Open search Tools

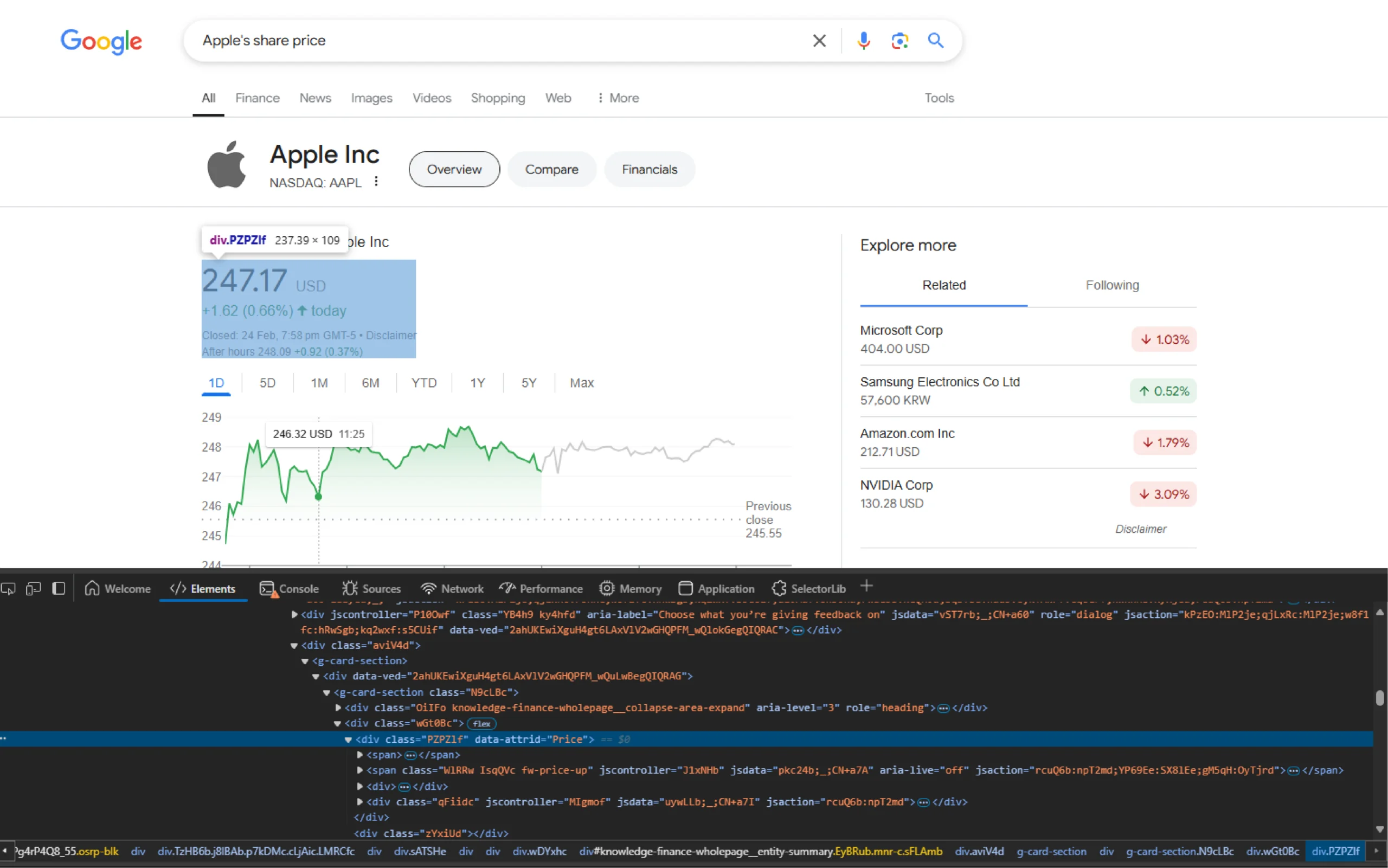click(939, 98)
